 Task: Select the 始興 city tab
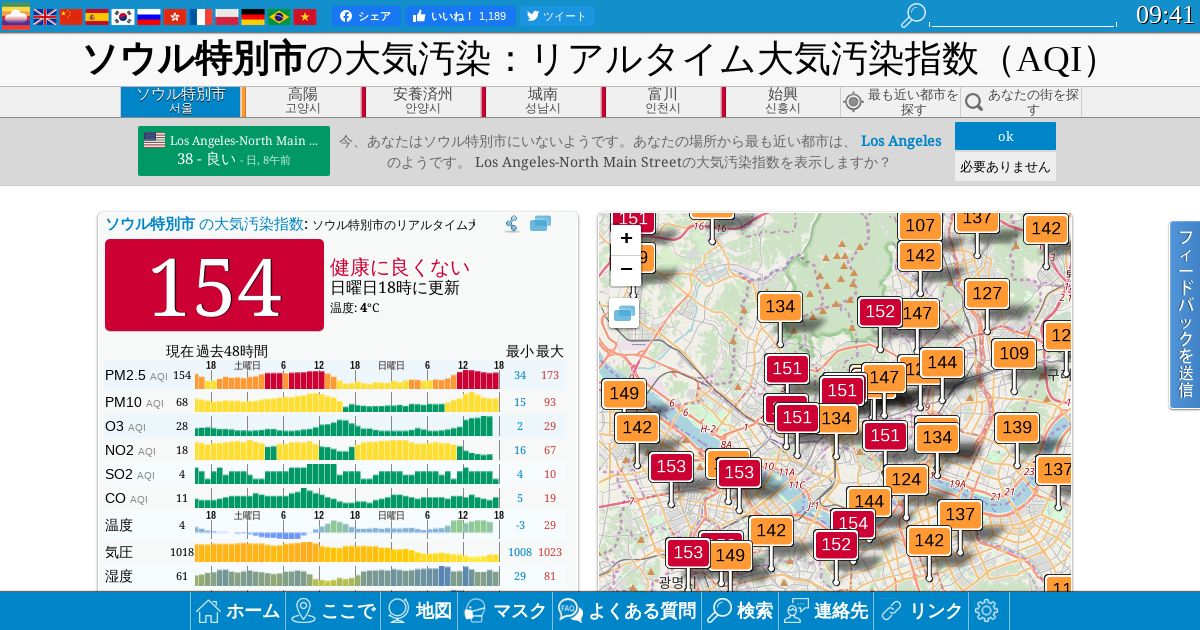point(783,101)
